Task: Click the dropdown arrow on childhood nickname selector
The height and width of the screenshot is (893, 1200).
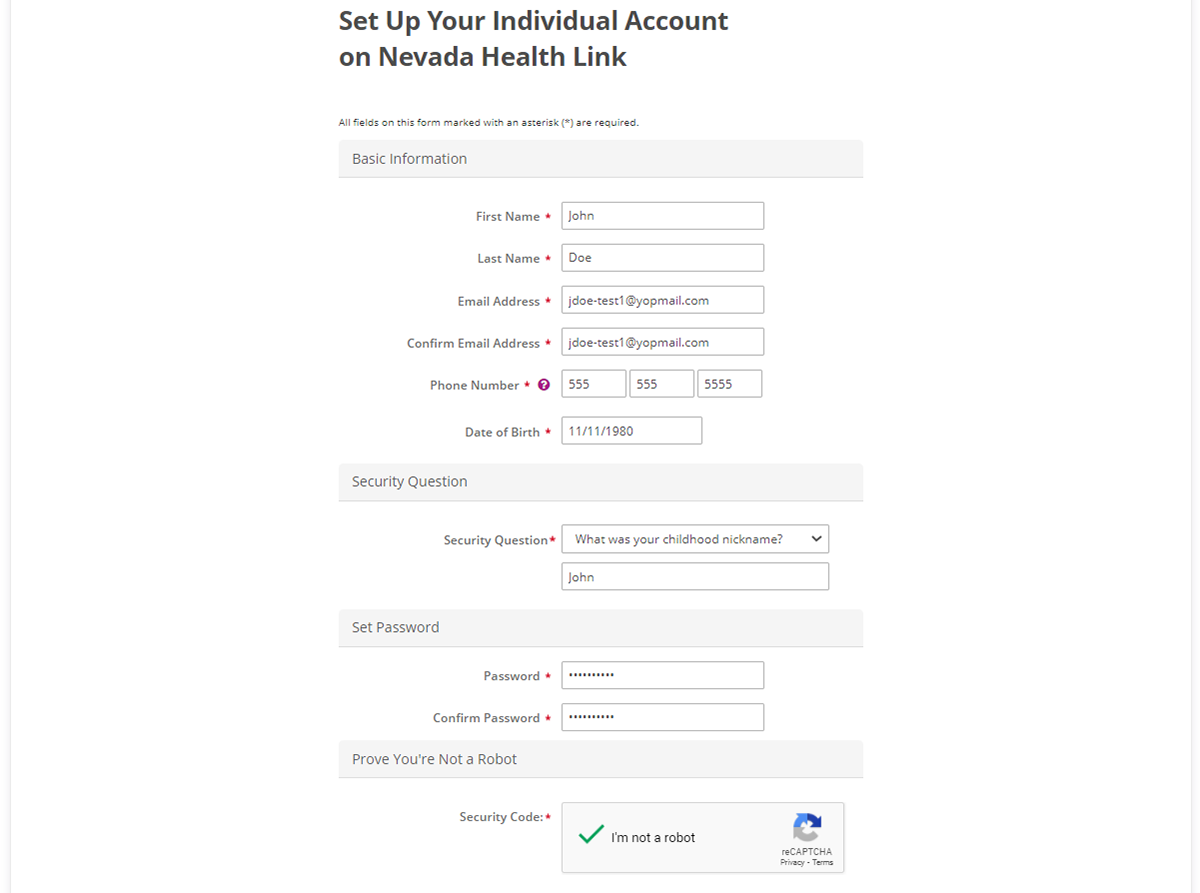Action: coord(816,539)
